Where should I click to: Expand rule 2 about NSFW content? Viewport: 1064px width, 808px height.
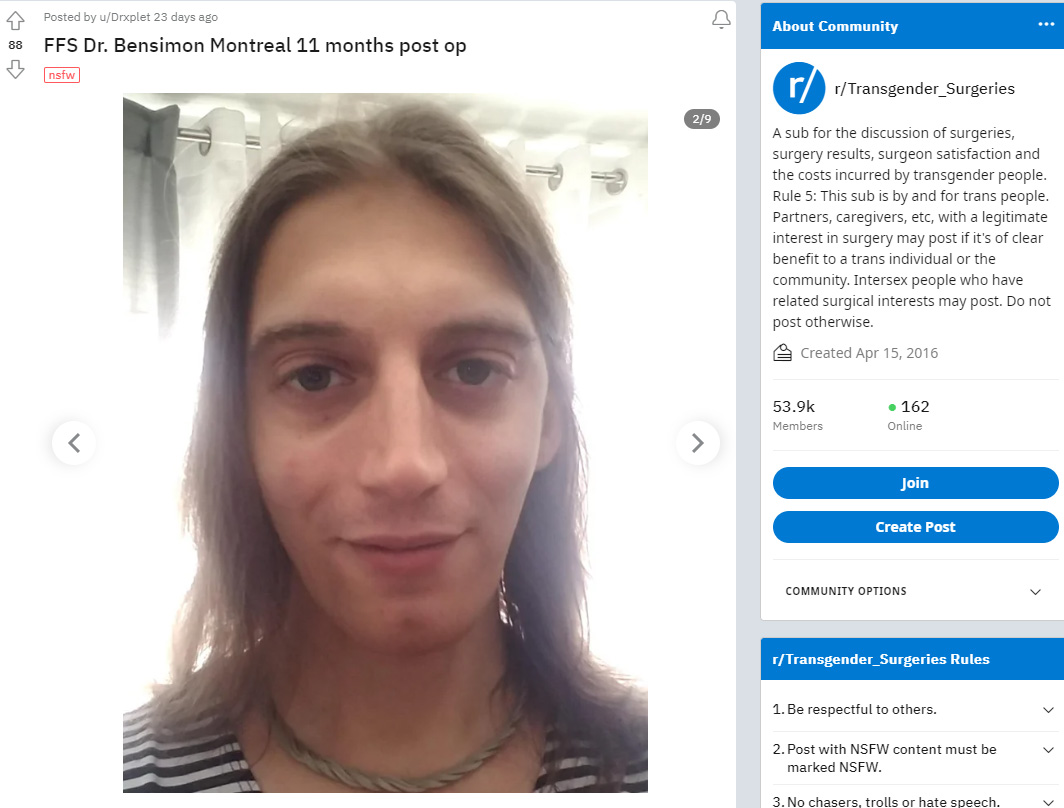click(x=913, y=758)
